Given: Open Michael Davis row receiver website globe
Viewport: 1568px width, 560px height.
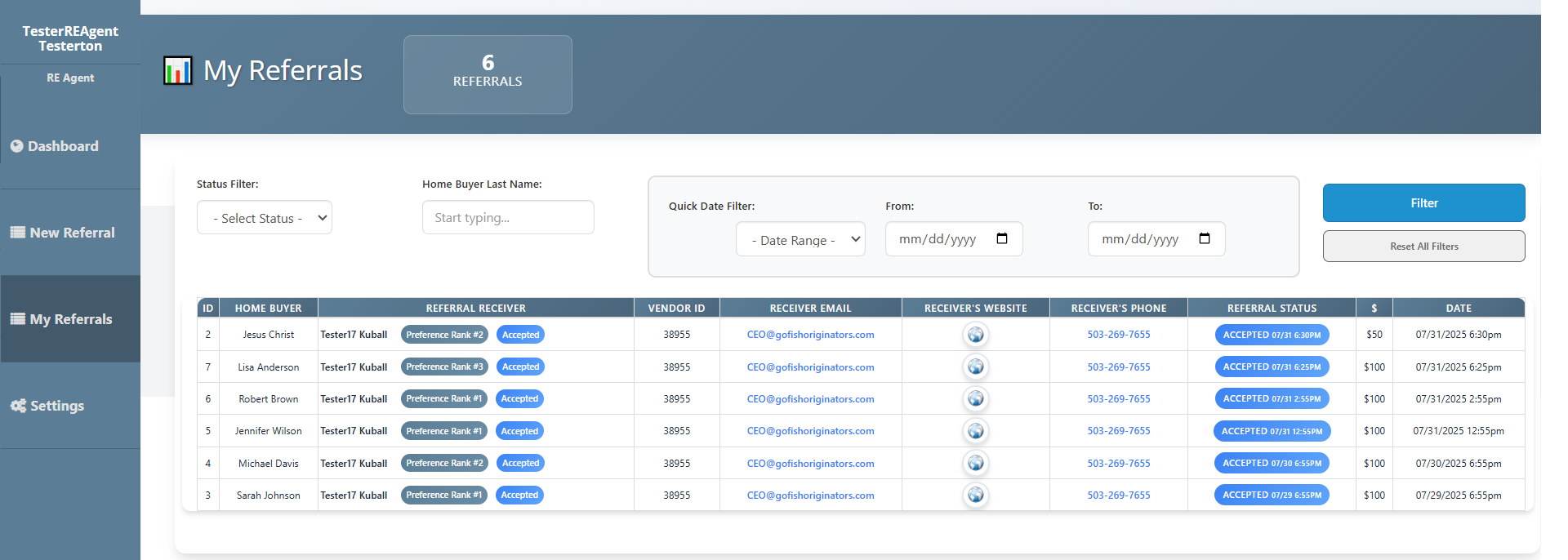Looking at the screenshot, I should [x=975, y=463].
